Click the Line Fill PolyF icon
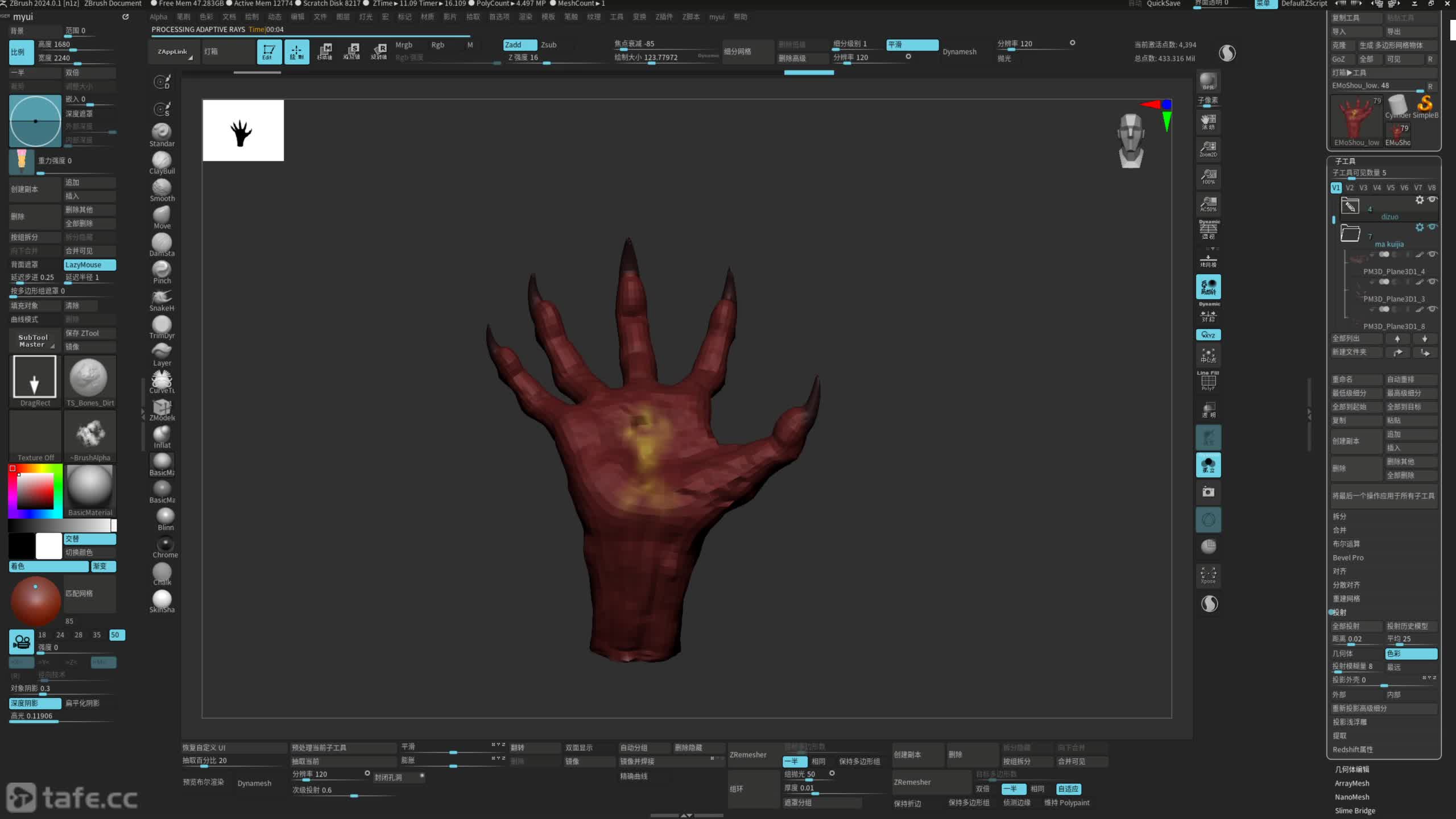Viewport: 1456px width, 819px height. pos(1208,380)
